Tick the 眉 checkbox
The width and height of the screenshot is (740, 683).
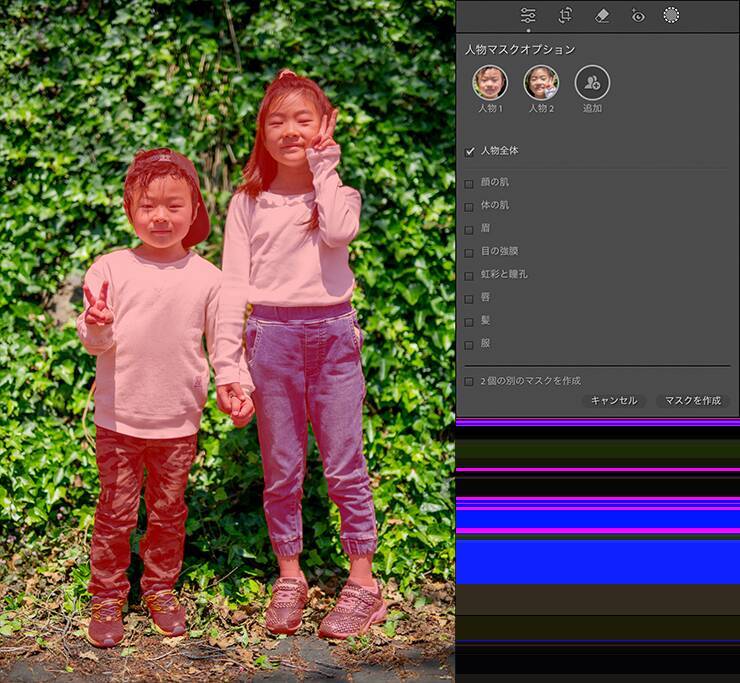pos(469,229)
